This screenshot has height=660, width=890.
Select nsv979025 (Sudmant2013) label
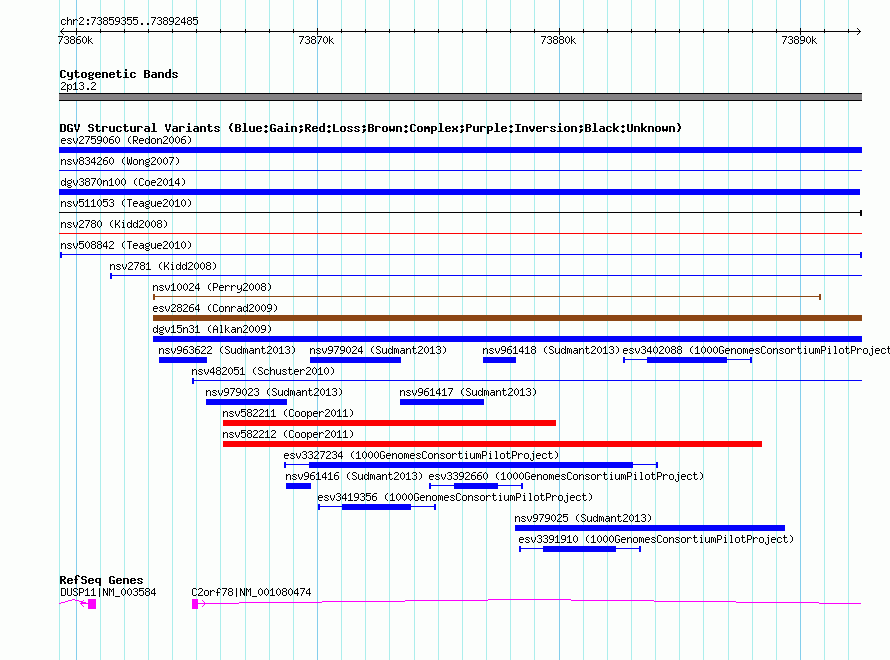click(583, 518)
